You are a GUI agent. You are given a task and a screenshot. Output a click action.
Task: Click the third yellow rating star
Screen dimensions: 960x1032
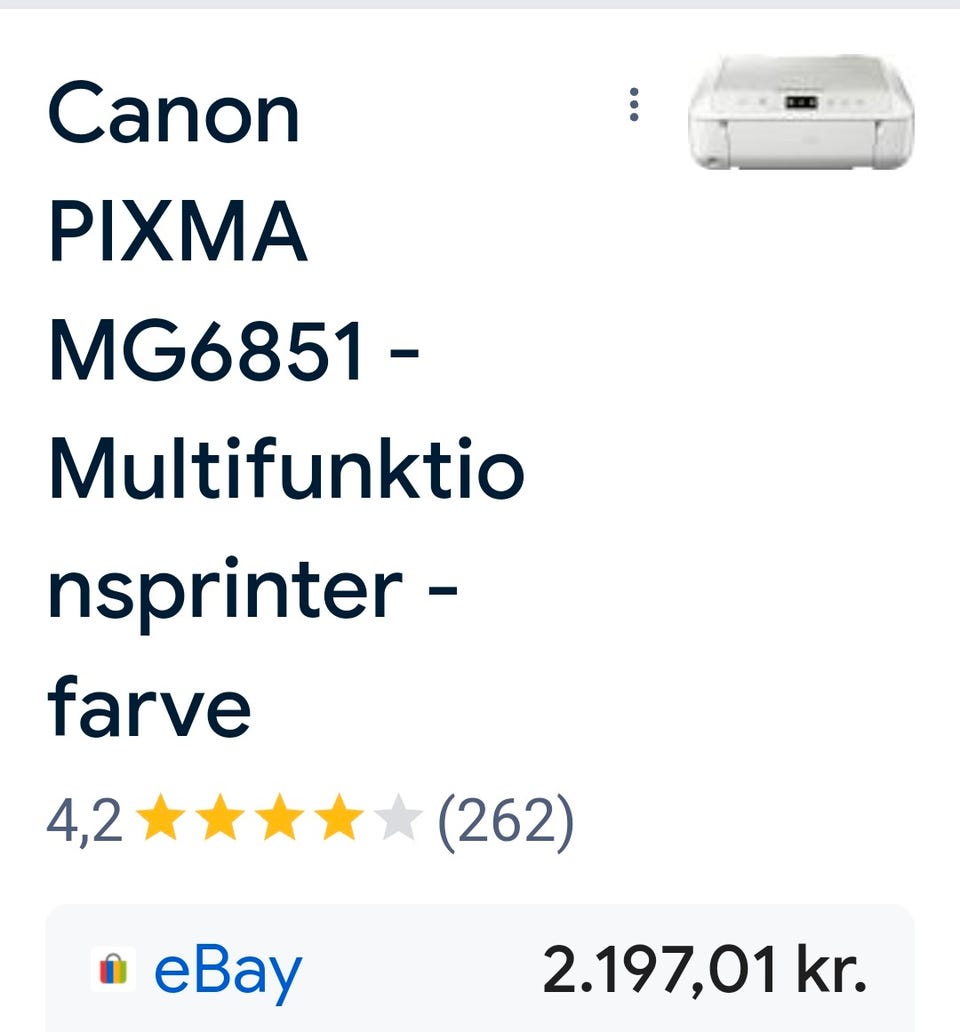pos(279,821)
